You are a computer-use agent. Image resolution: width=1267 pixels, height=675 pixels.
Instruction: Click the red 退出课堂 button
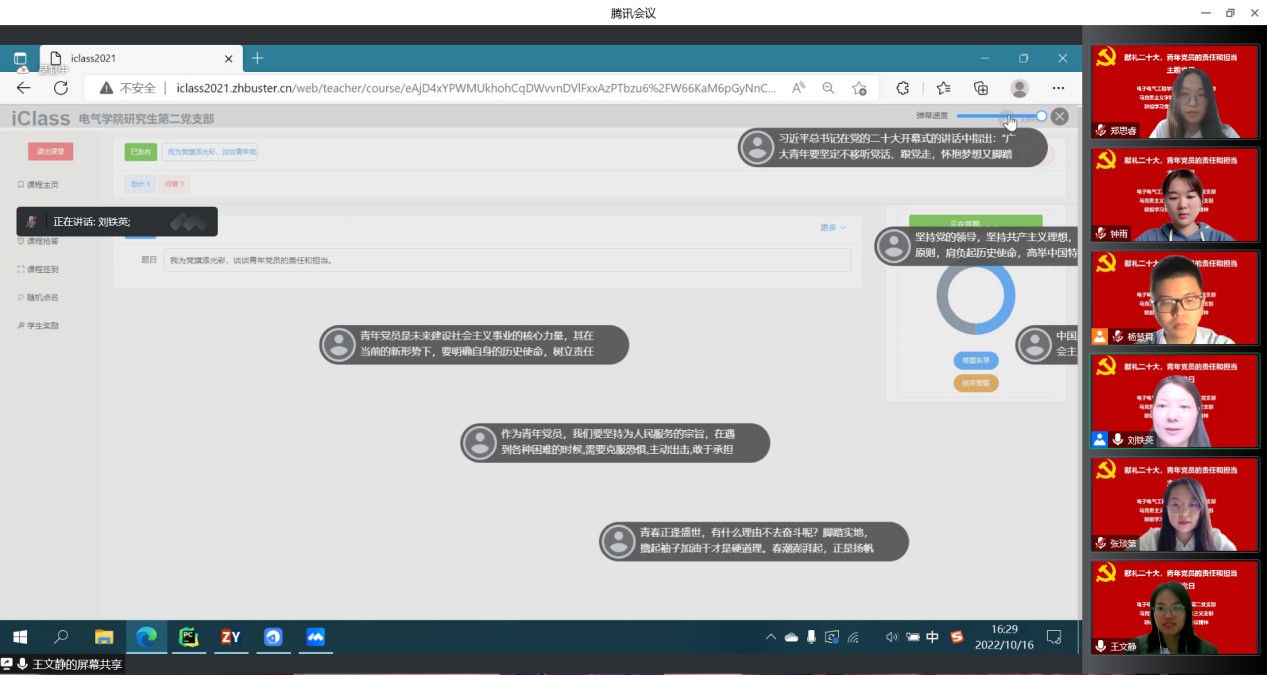(50, 152)
